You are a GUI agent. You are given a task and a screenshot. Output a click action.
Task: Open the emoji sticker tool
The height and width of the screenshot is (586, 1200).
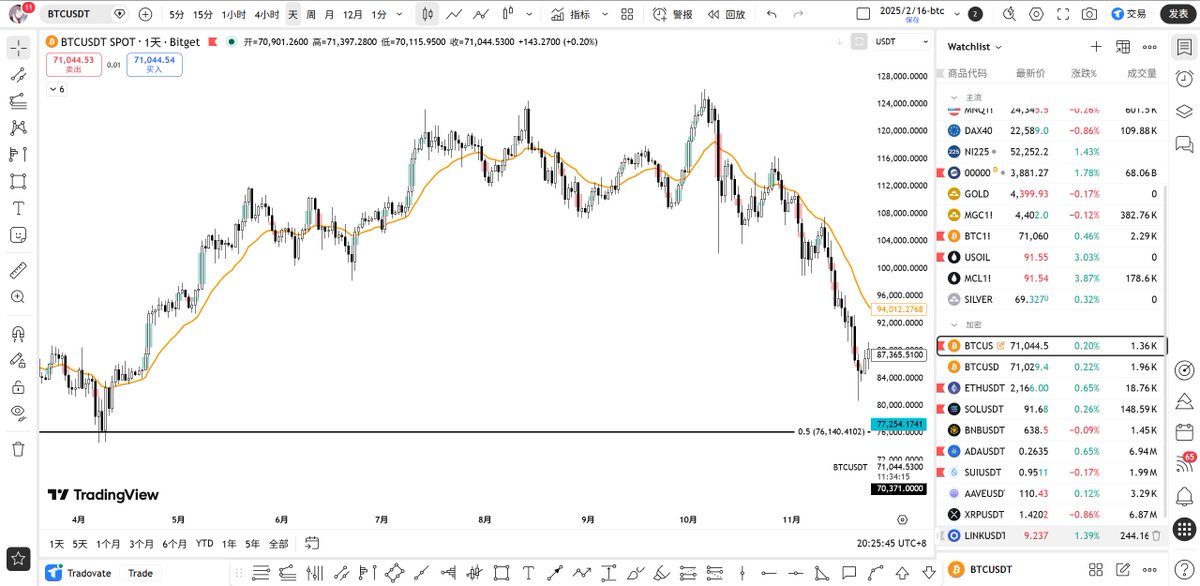pos(18,235)
